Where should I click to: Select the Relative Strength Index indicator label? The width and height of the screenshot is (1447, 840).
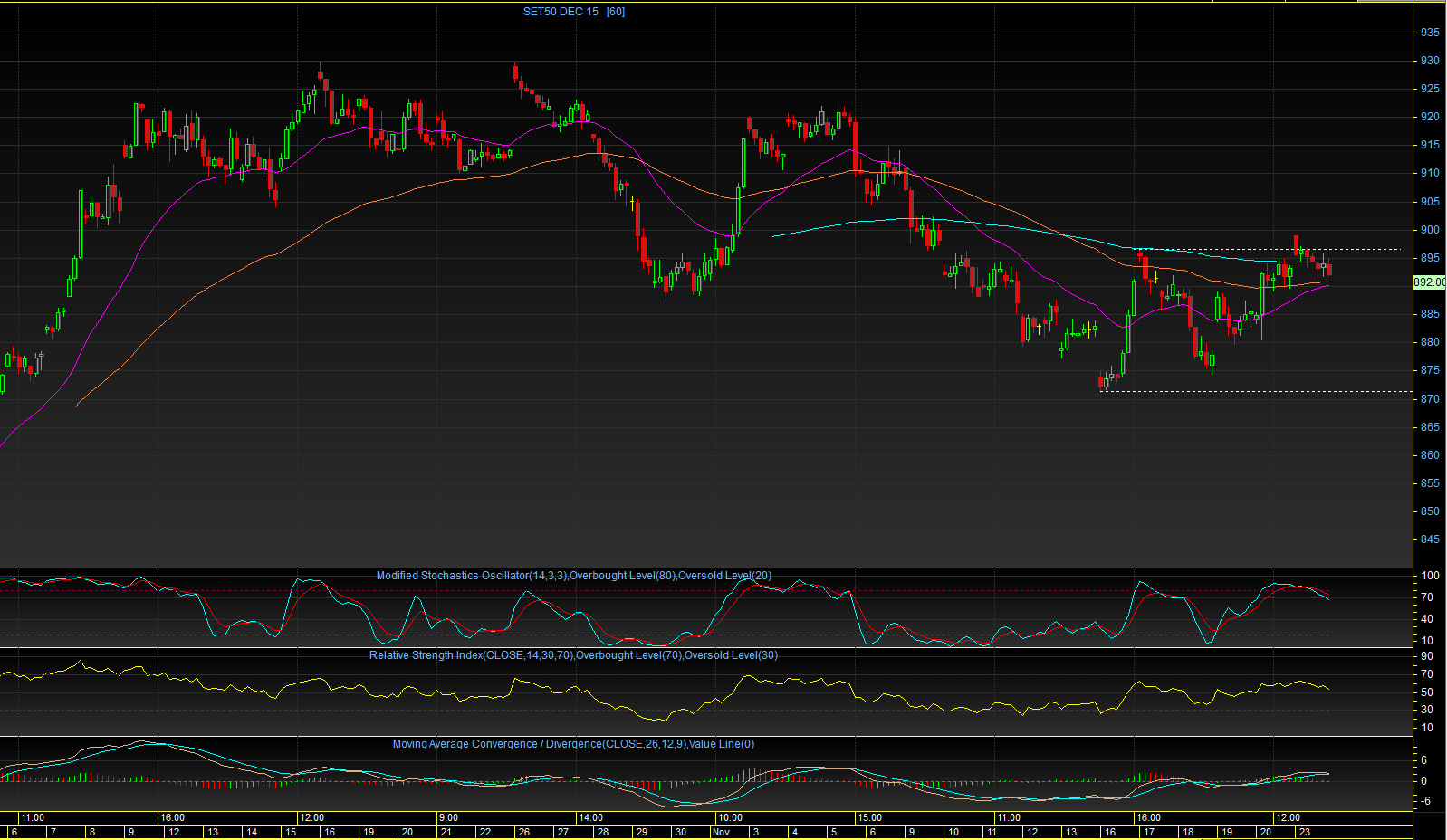[573, 655]
